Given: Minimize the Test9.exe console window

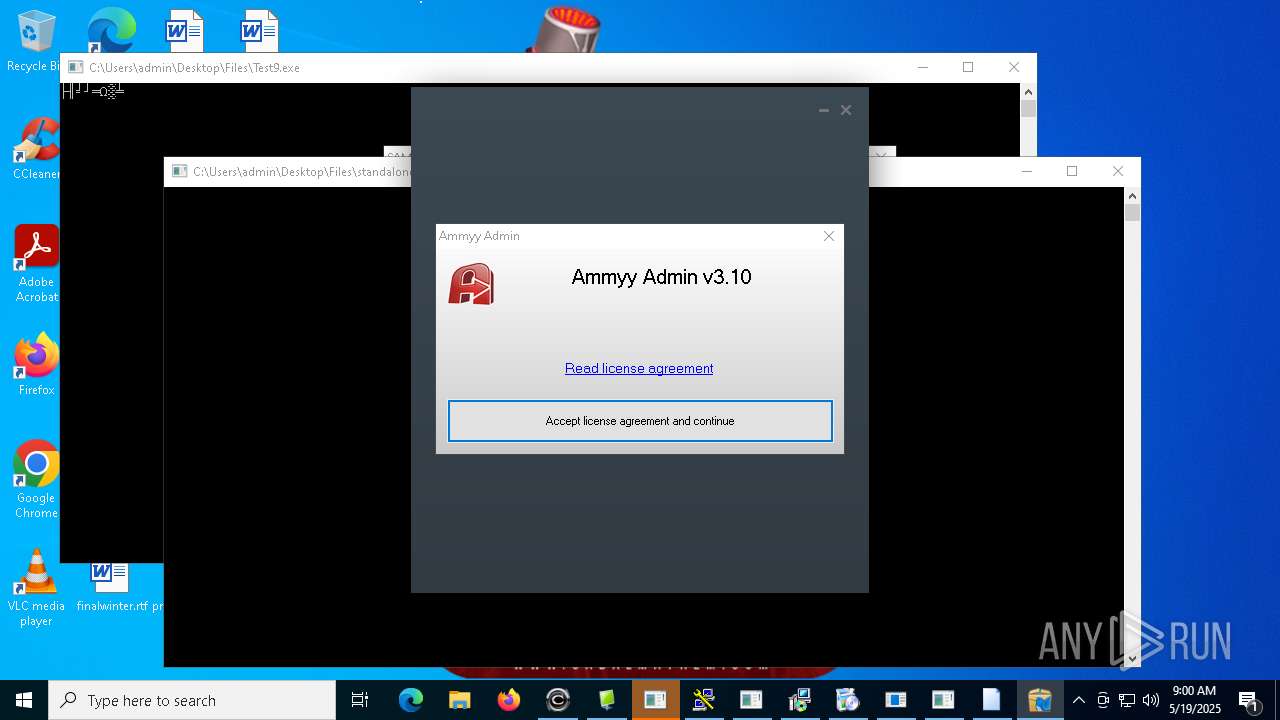Looking at the screenshot, I should point(922,67).
